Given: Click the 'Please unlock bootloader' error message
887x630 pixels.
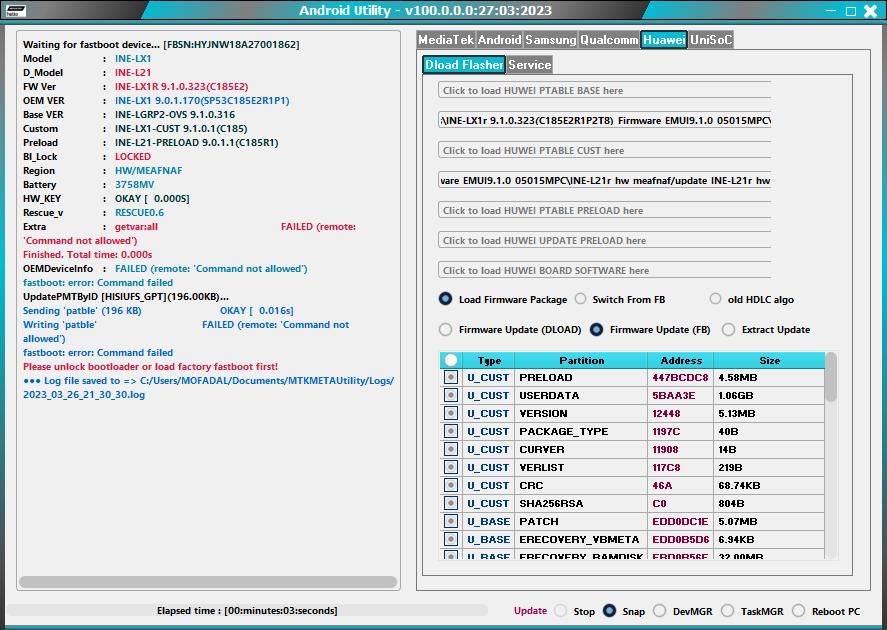Looking at the screenshot, I should coord(150,366).
